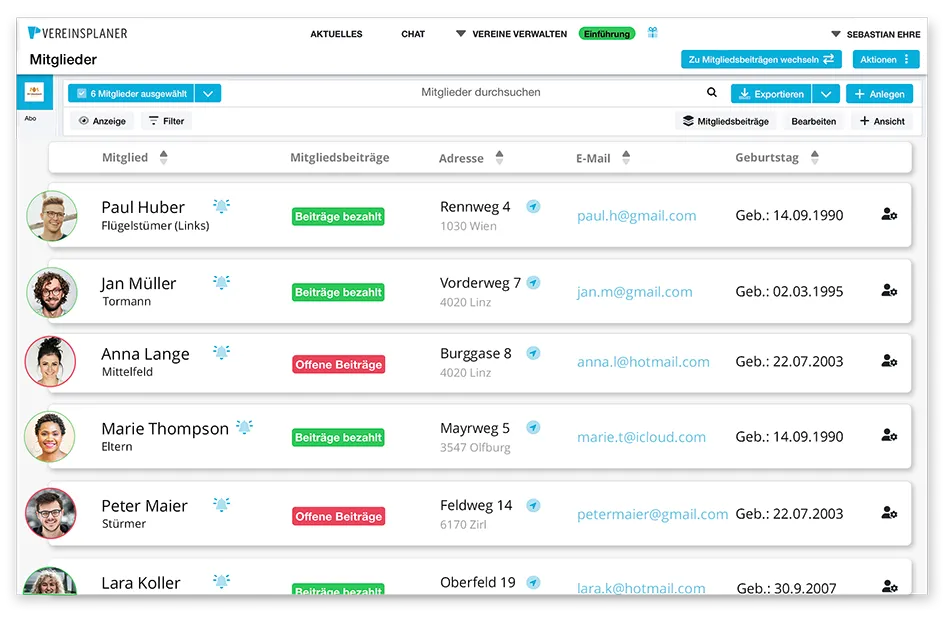Open the Vereine Verwalten dropdown
The width and height of the screenshot is (947, 617).
click(x=511, y=34)
